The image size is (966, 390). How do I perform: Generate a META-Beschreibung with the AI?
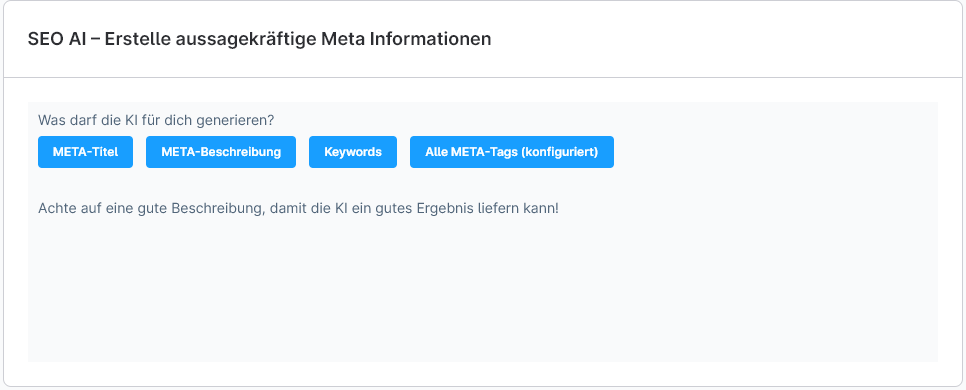pyautogui.click(x=221, y=152)
